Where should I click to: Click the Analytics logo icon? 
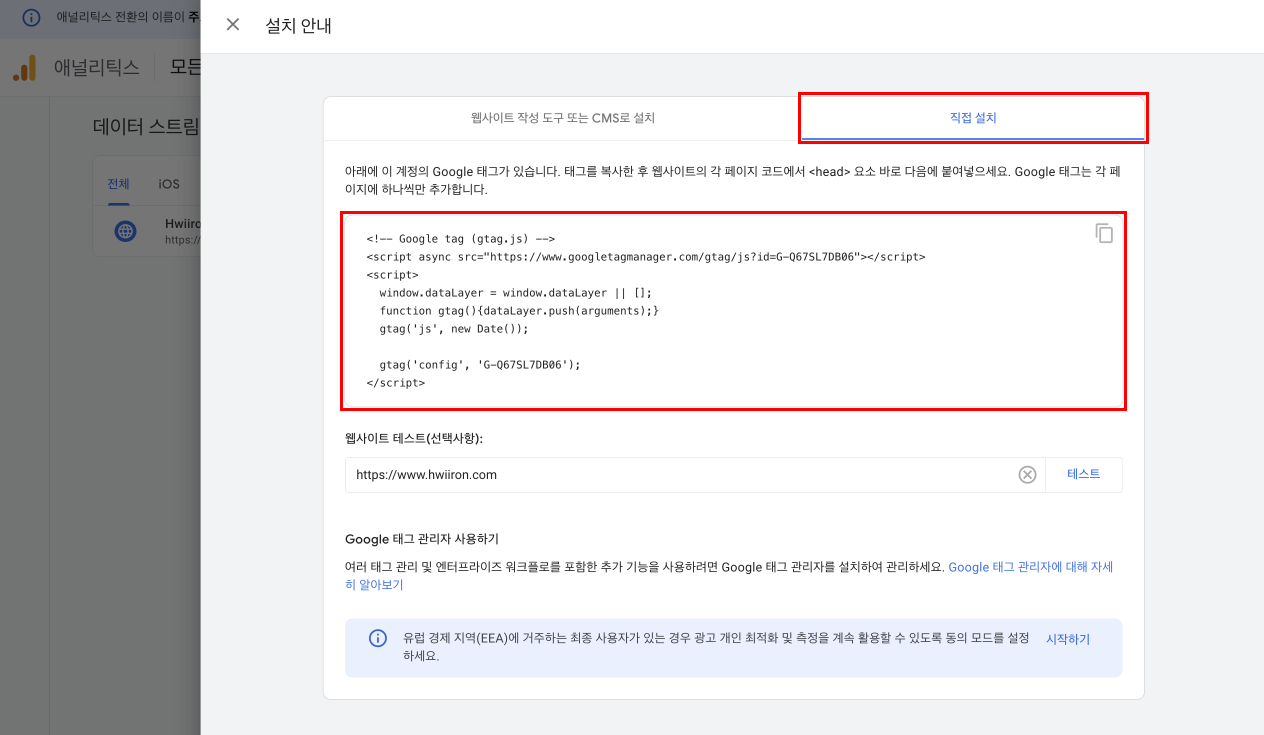click(x=25, y=68)
